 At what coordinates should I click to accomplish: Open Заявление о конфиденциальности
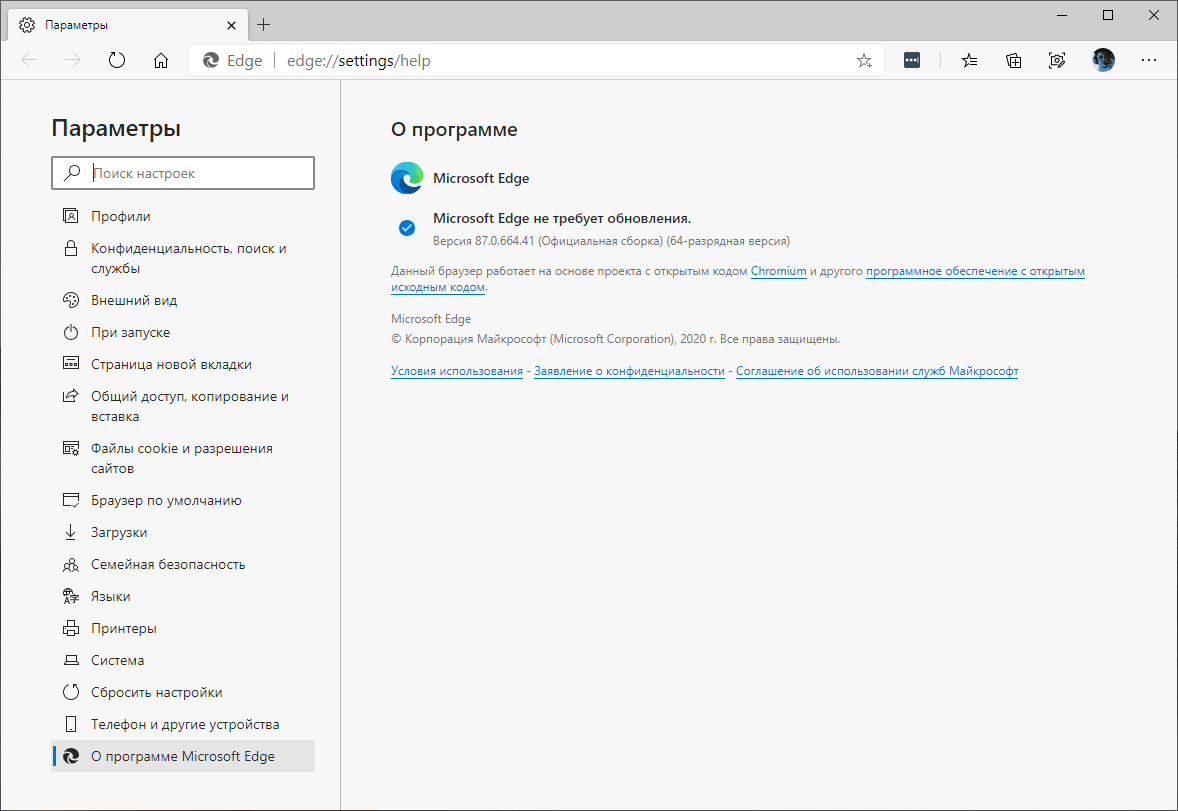629,370
